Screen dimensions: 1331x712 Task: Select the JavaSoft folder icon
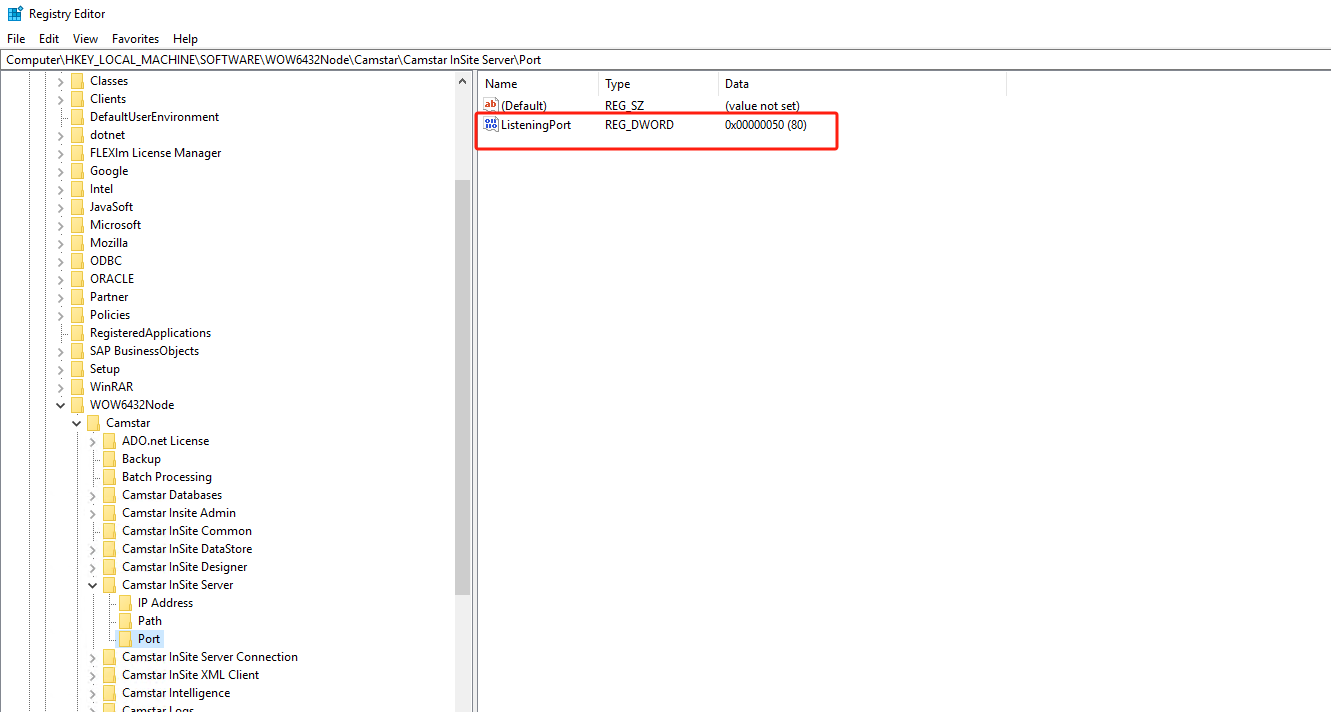coord(78,207)
